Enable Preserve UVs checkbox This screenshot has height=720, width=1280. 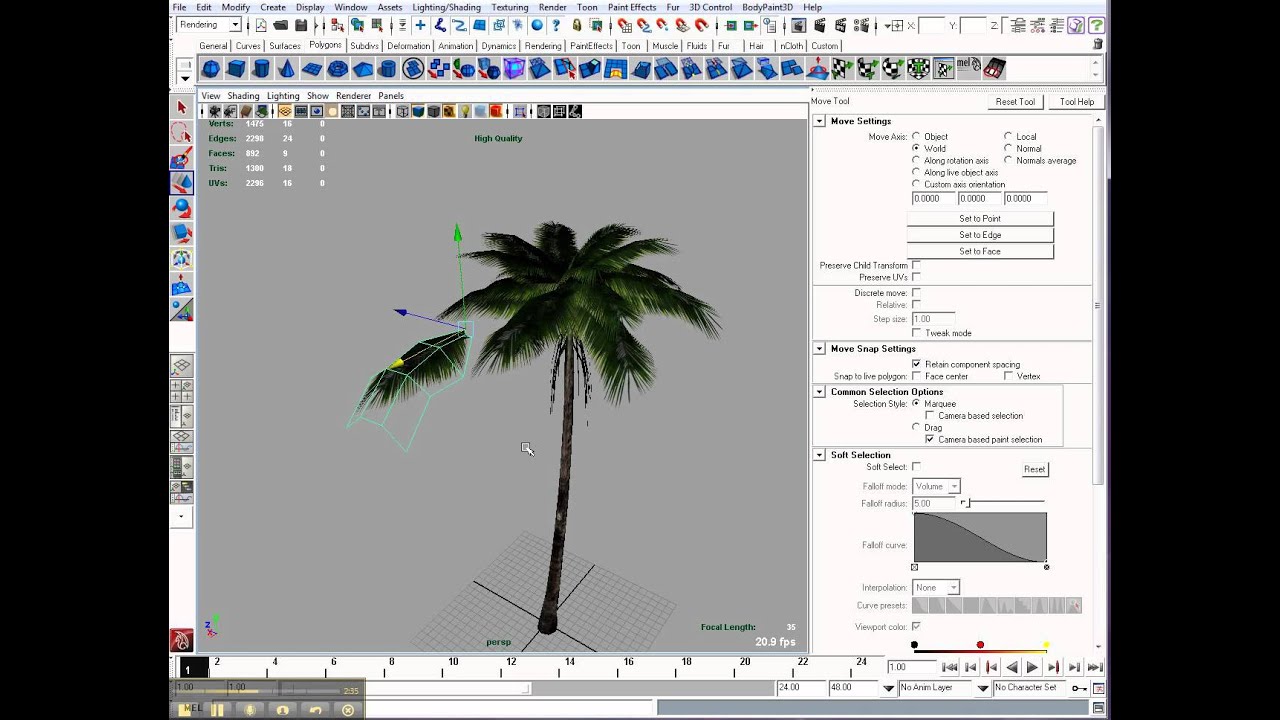916,277
